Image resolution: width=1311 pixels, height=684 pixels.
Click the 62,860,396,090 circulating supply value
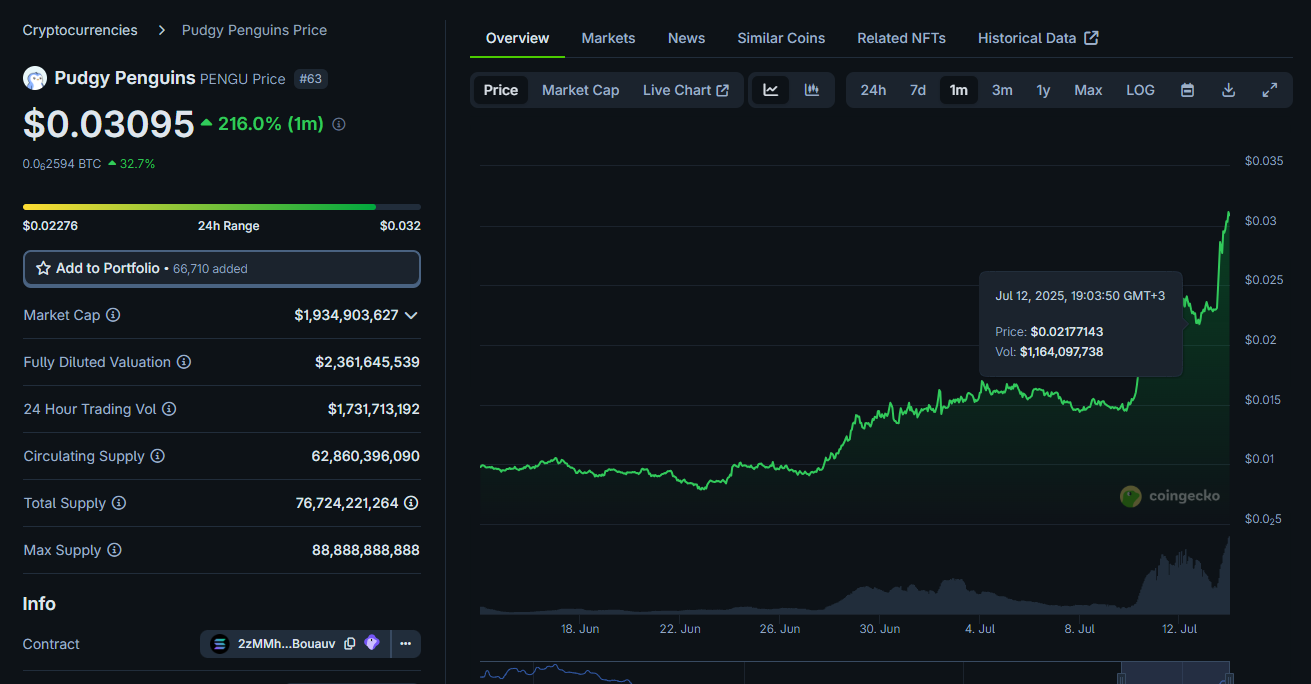pyautogui.click(x=366, y=456)
